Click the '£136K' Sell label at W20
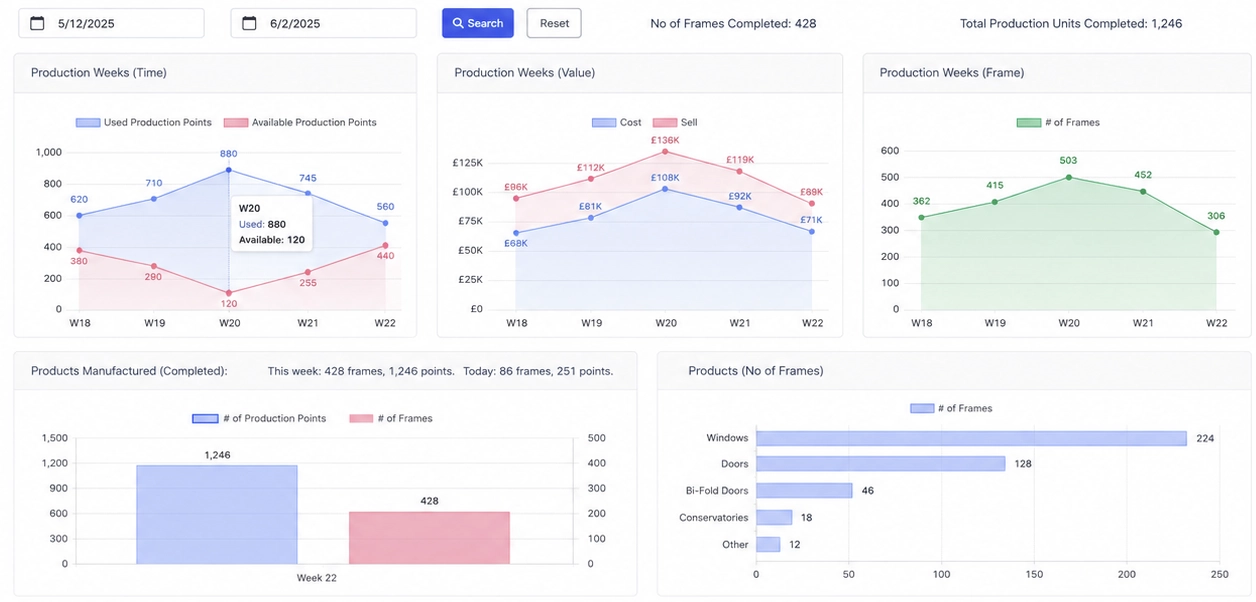The width and height of the screenshot is (1256, 602). point(665,140)
